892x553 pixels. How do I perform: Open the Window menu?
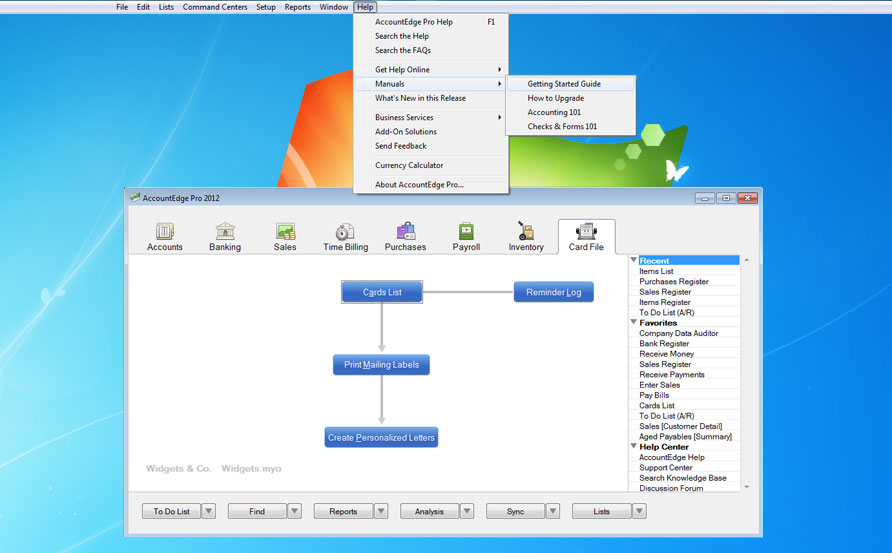333,7
